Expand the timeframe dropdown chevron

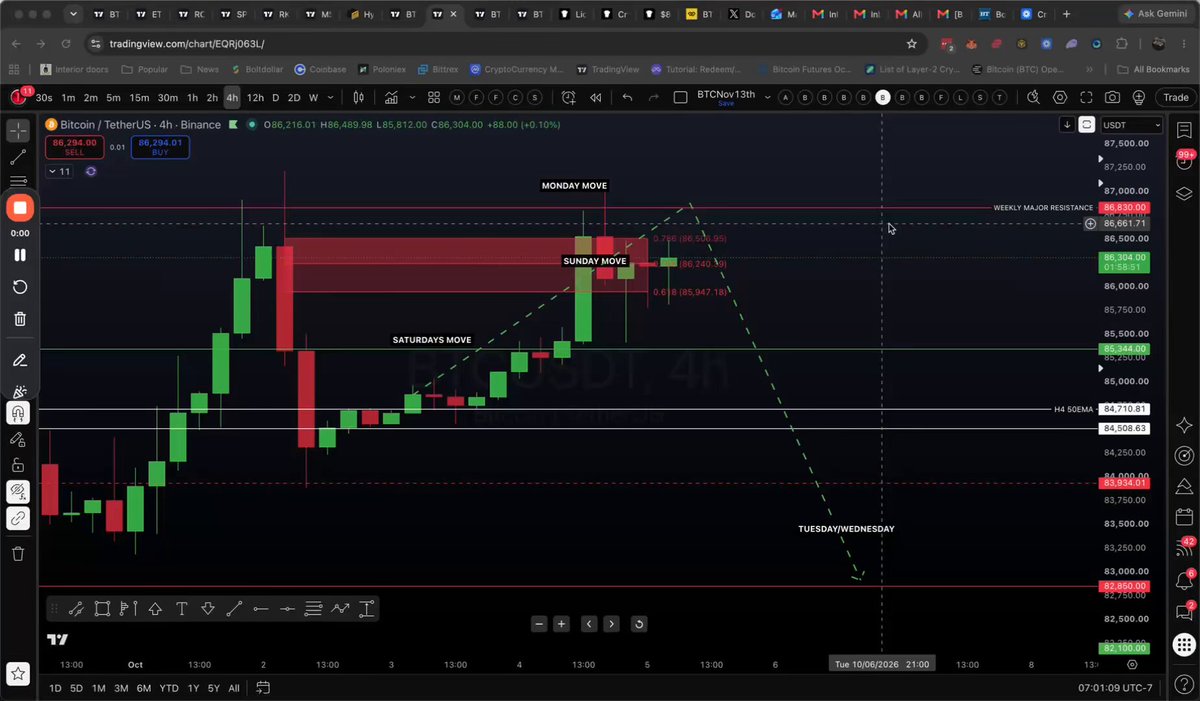[330, 97]
